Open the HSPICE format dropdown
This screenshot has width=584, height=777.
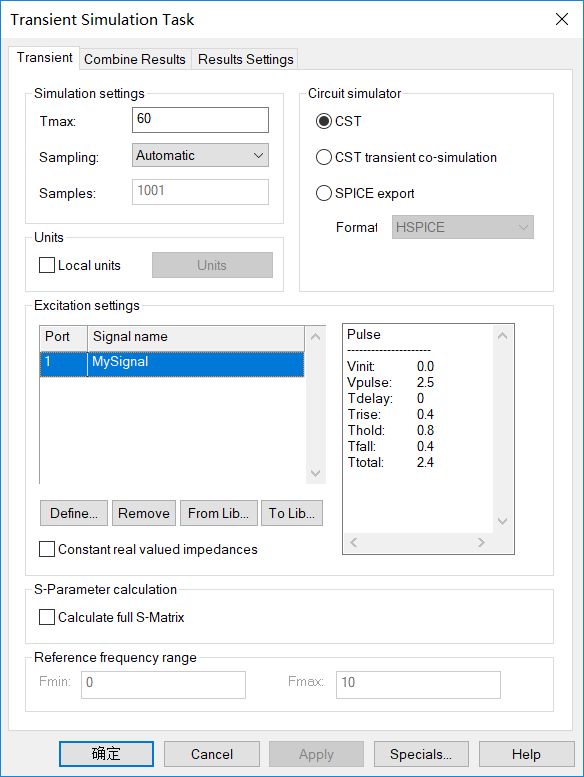tap(463, 227)
